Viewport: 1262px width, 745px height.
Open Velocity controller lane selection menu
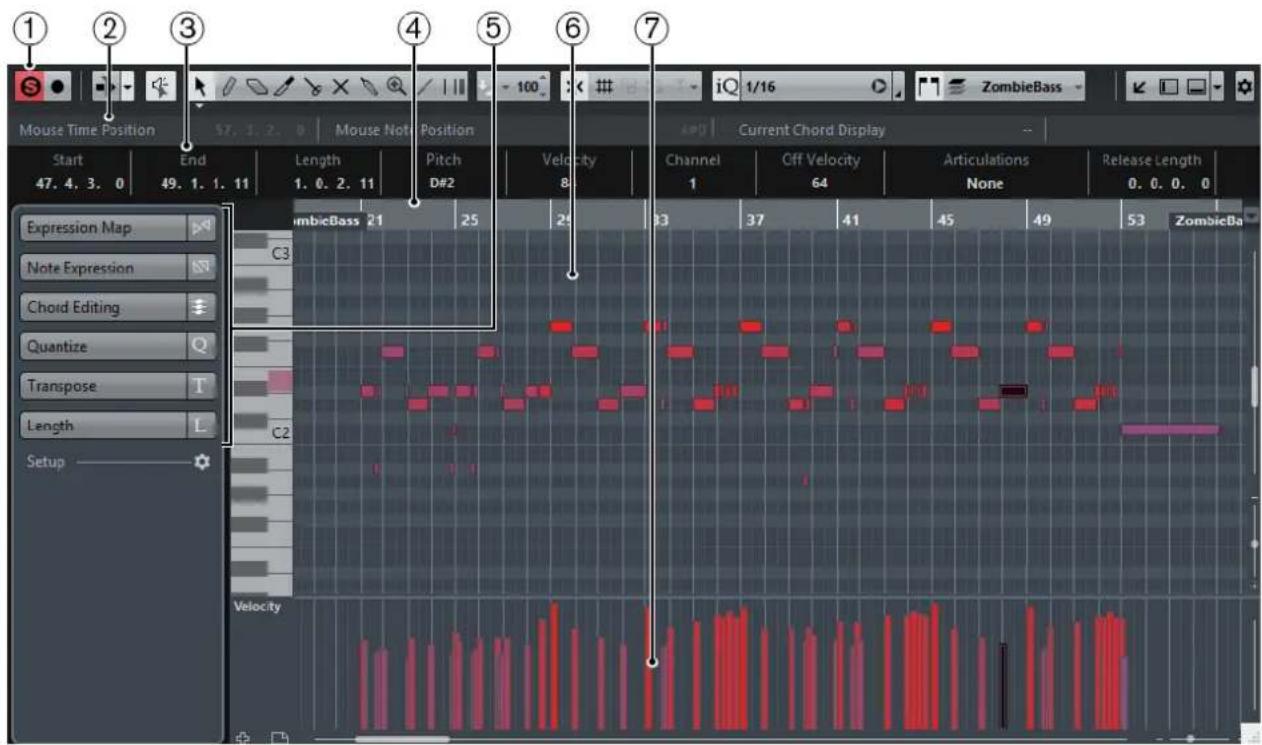pyautogui.click(x=258, y=606)
